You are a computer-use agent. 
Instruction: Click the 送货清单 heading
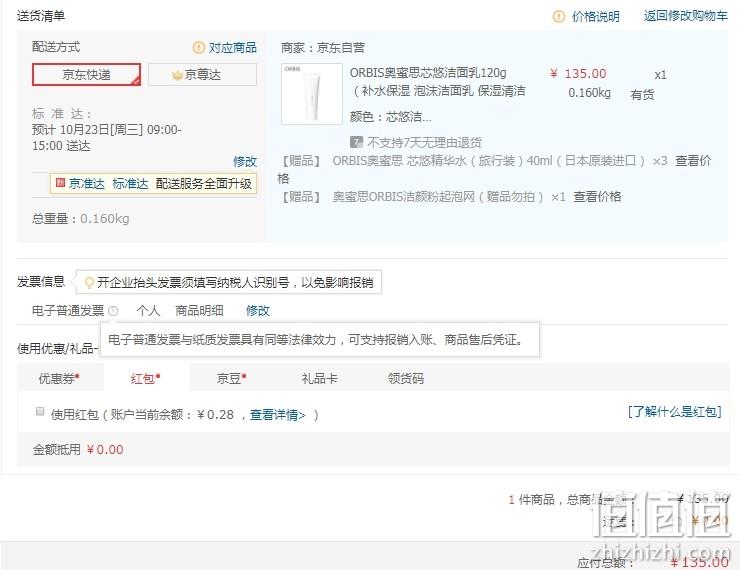41,16
